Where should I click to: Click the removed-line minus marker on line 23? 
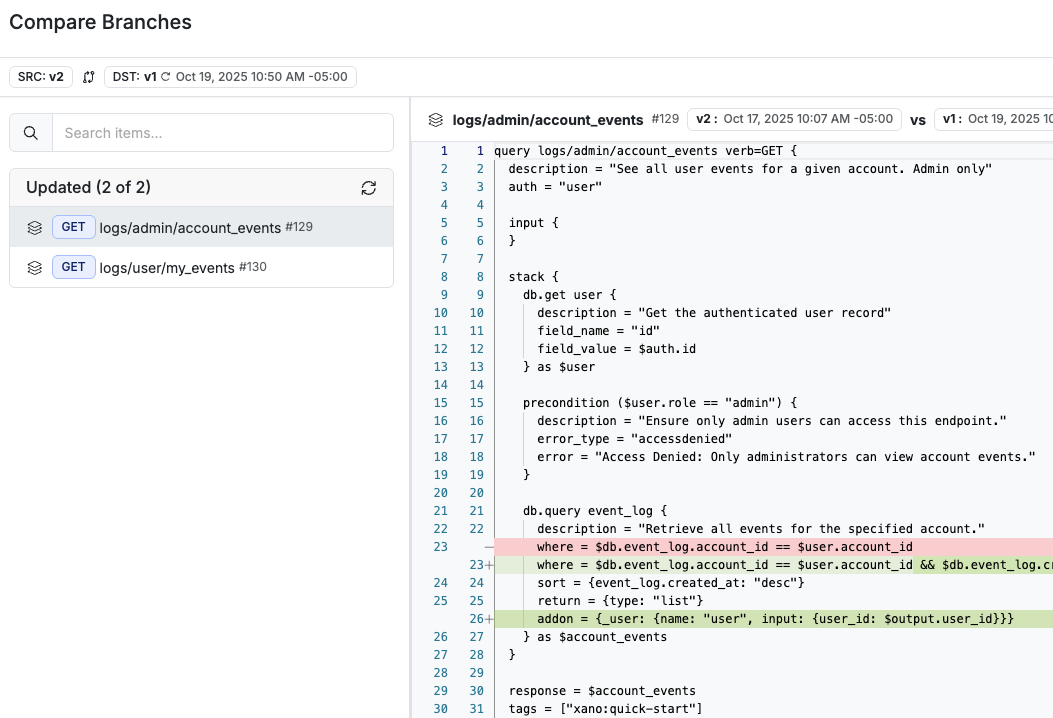click(489, 547)
